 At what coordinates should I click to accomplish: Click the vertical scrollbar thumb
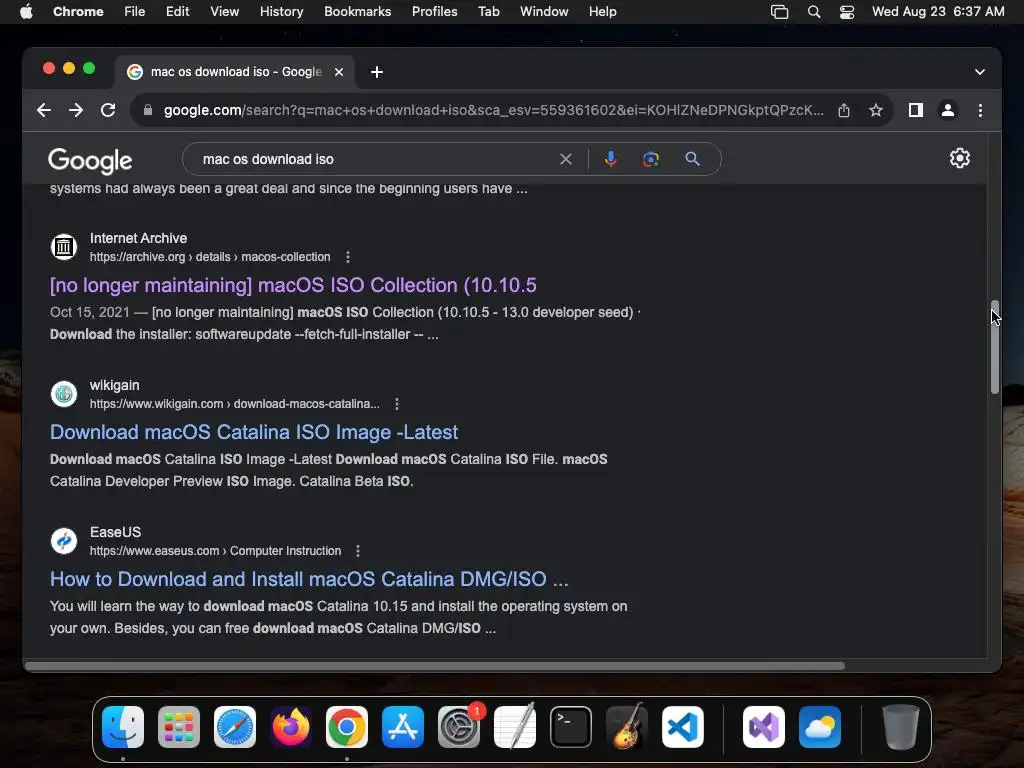click(x=995, y=347)
